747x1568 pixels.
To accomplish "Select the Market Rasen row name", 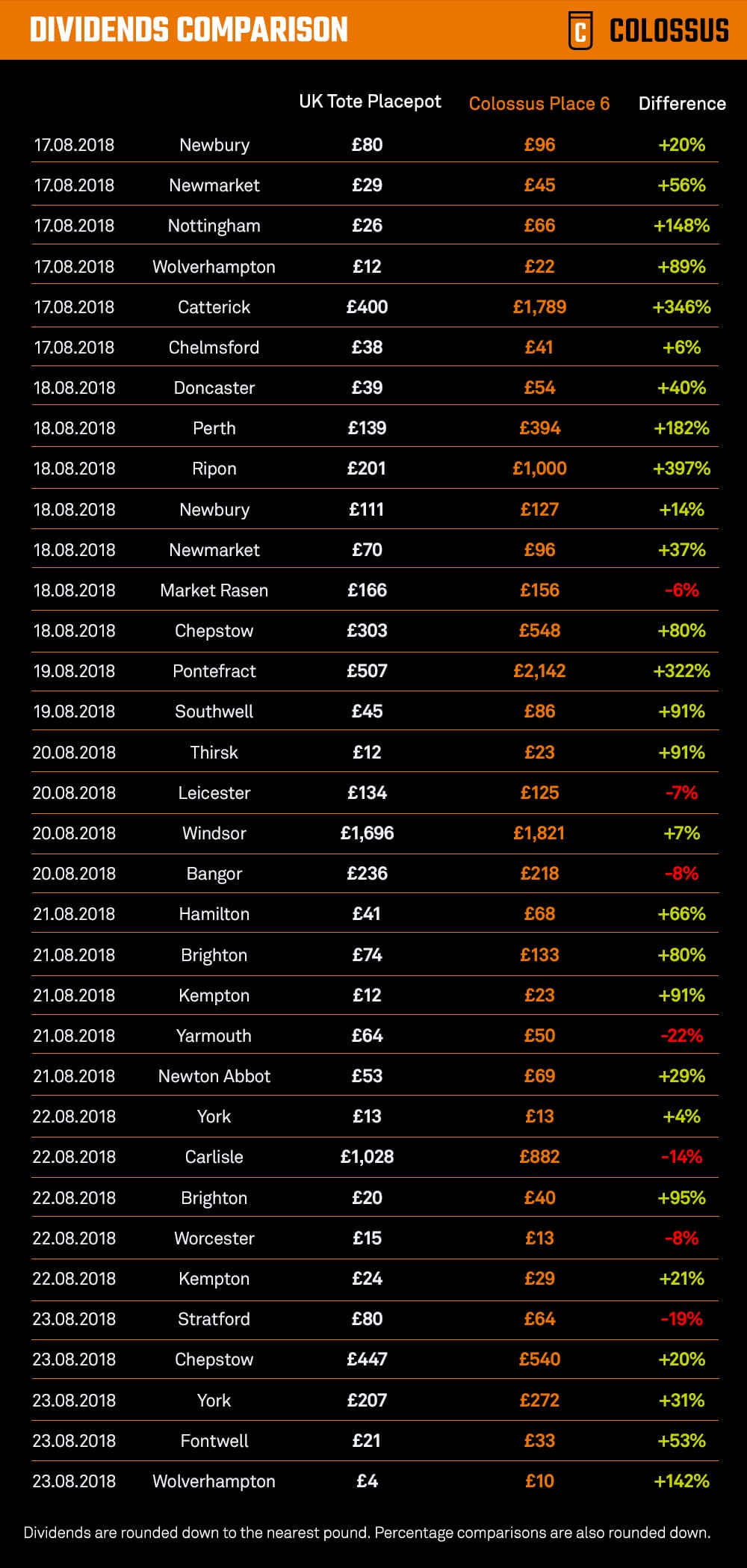I will point(214,590).
